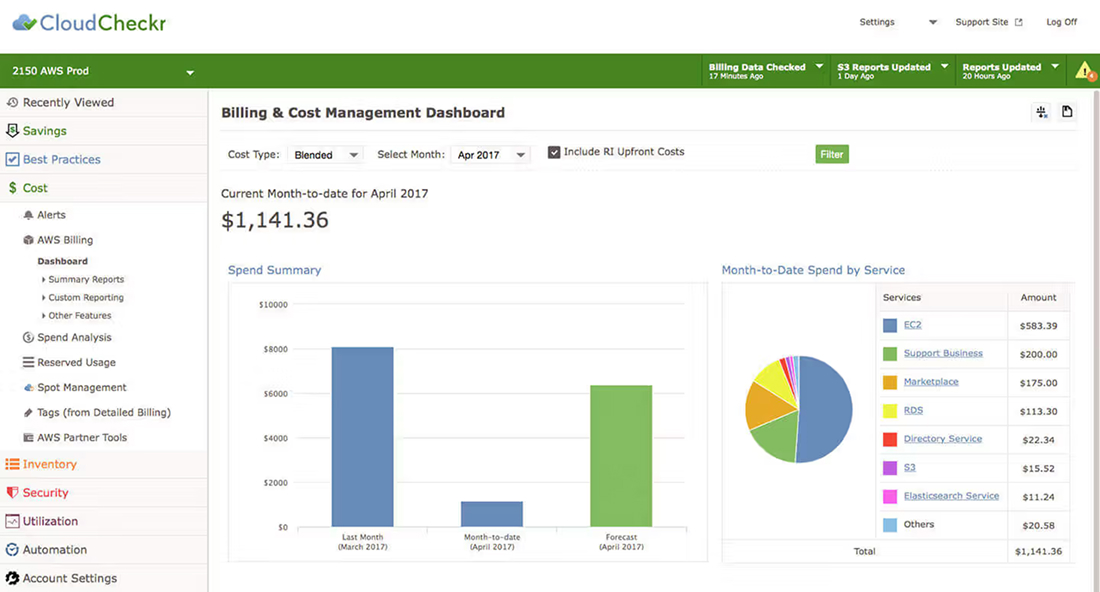The height and width of the screenshot is (592, 1100).
Task: Click the Savings piggy icon
Action: point(12,131)
